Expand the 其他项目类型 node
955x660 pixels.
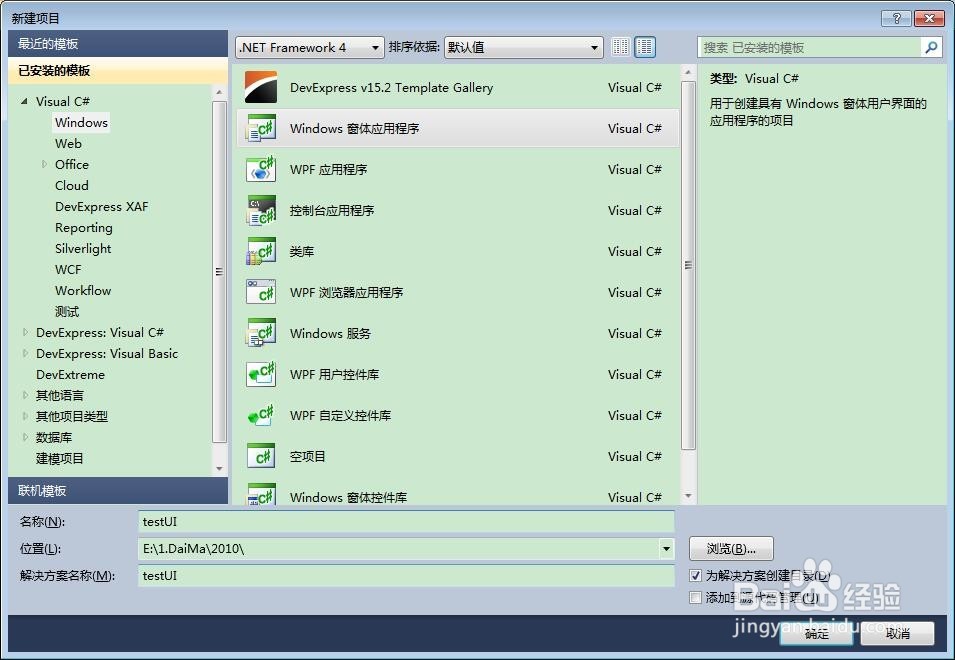click(x=25, y=416)
